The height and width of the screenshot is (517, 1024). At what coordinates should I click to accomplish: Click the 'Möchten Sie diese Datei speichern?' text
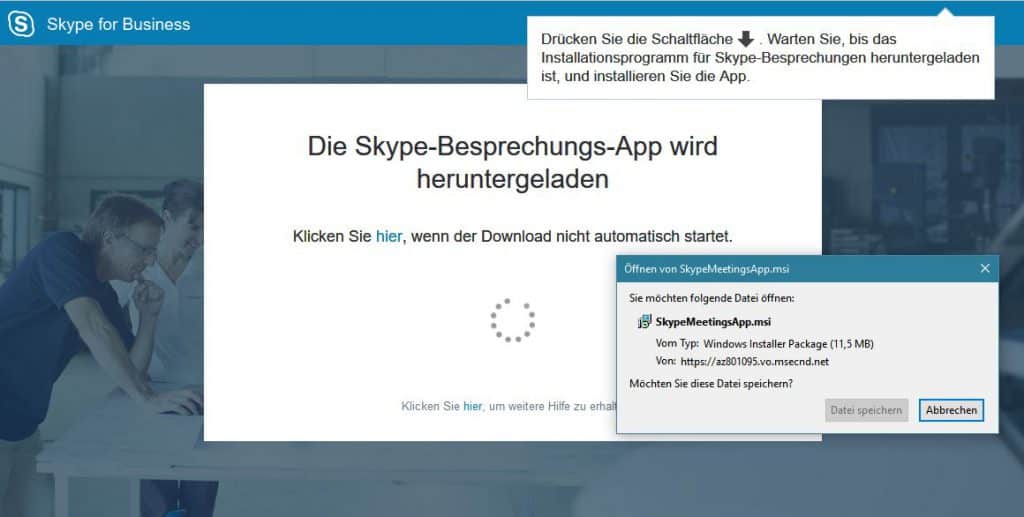coord(711,384)
